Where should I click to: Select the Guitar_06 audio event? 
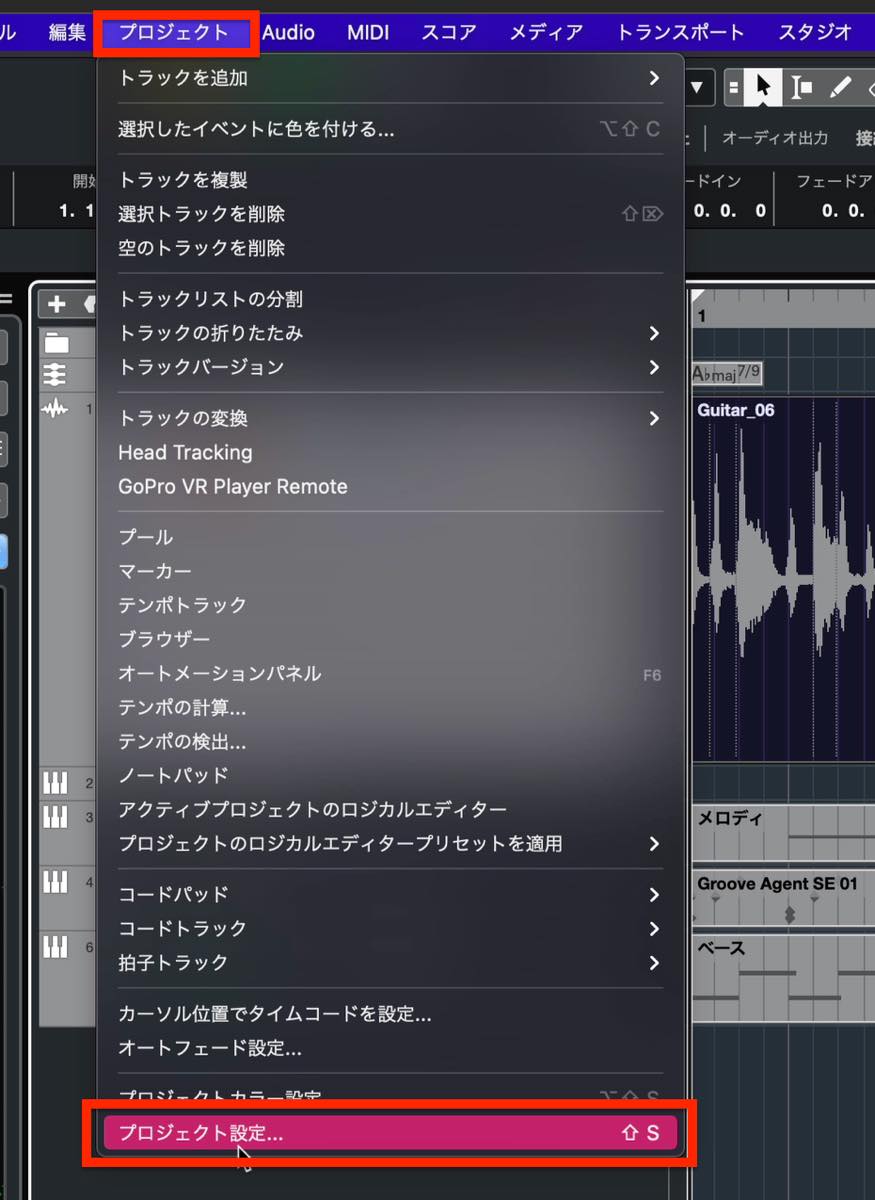tap(783, 580)
